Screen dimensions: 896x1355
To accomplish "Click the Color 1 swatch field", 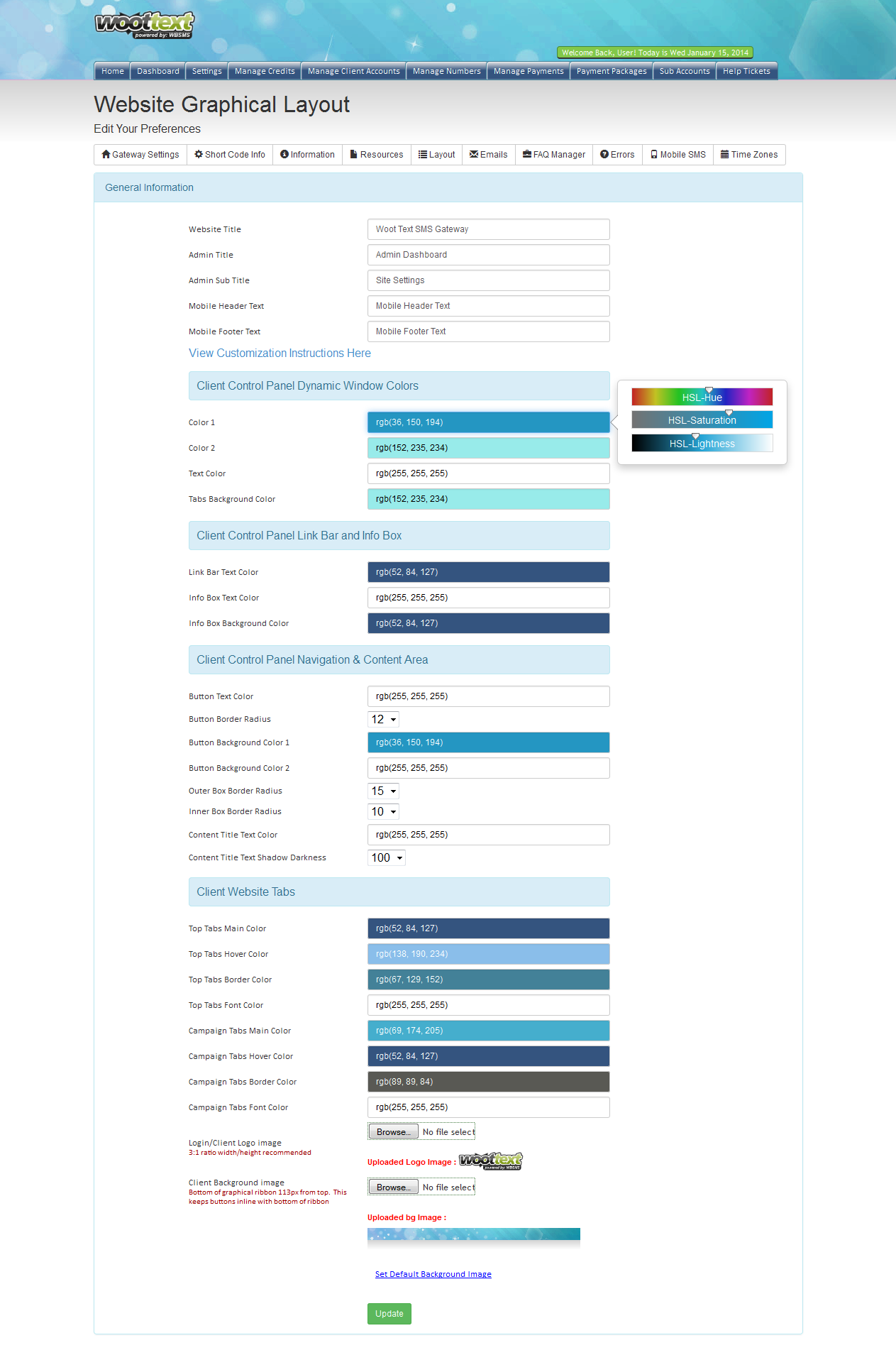I will point(489,422).
